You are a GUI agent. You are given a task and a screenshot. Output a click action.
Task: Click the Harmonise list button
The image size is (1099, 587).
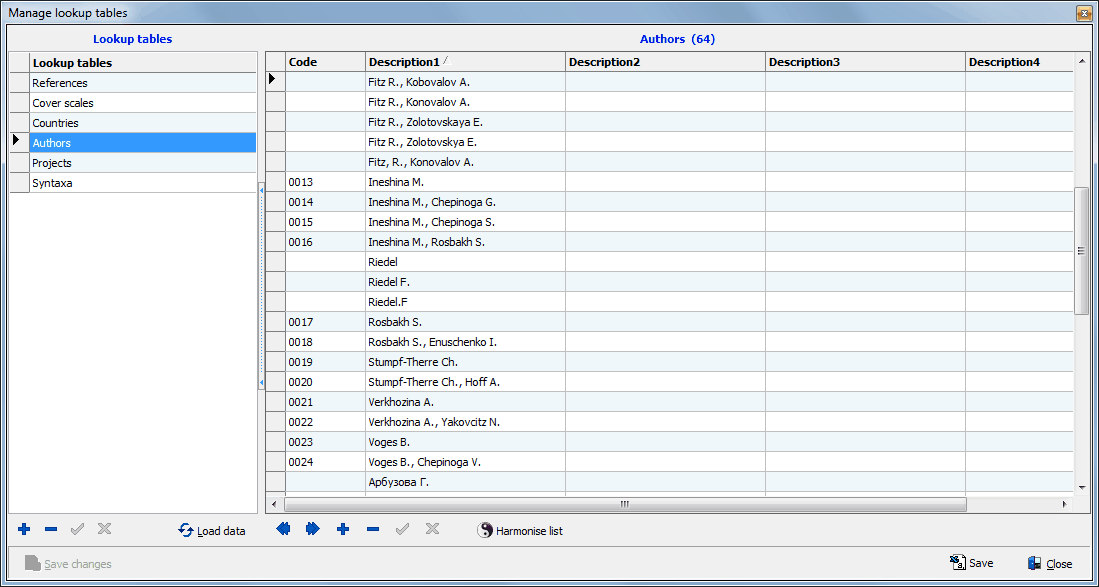click(x=520, y=531)
